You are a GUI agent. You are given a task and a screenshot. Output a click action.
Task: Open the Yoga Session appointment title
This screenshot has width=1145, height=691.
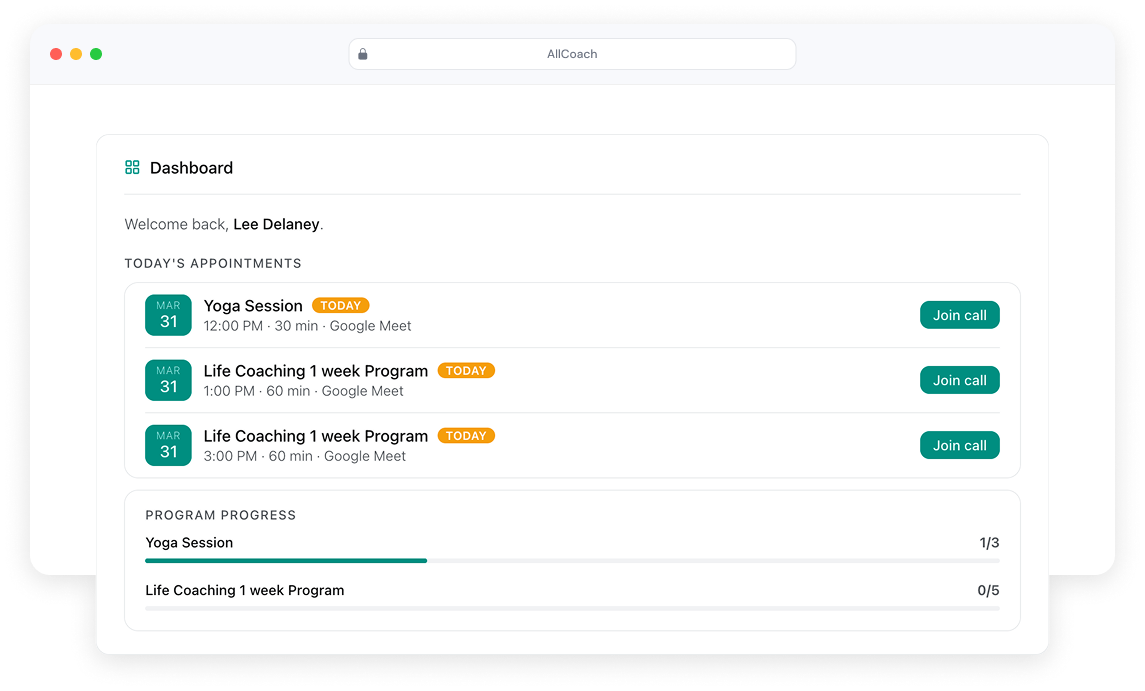pos(253,306)
